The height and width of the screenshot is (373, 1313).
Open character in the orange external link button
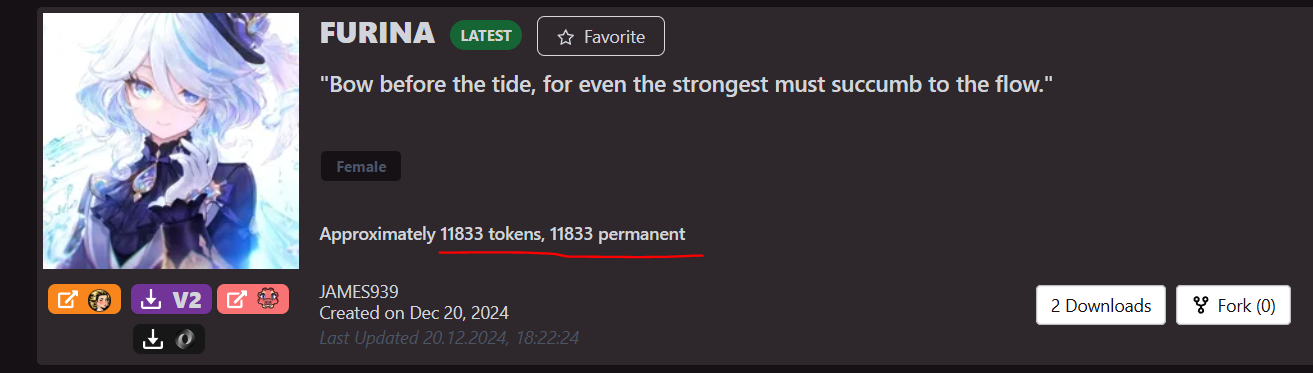(x=85, y=299)
